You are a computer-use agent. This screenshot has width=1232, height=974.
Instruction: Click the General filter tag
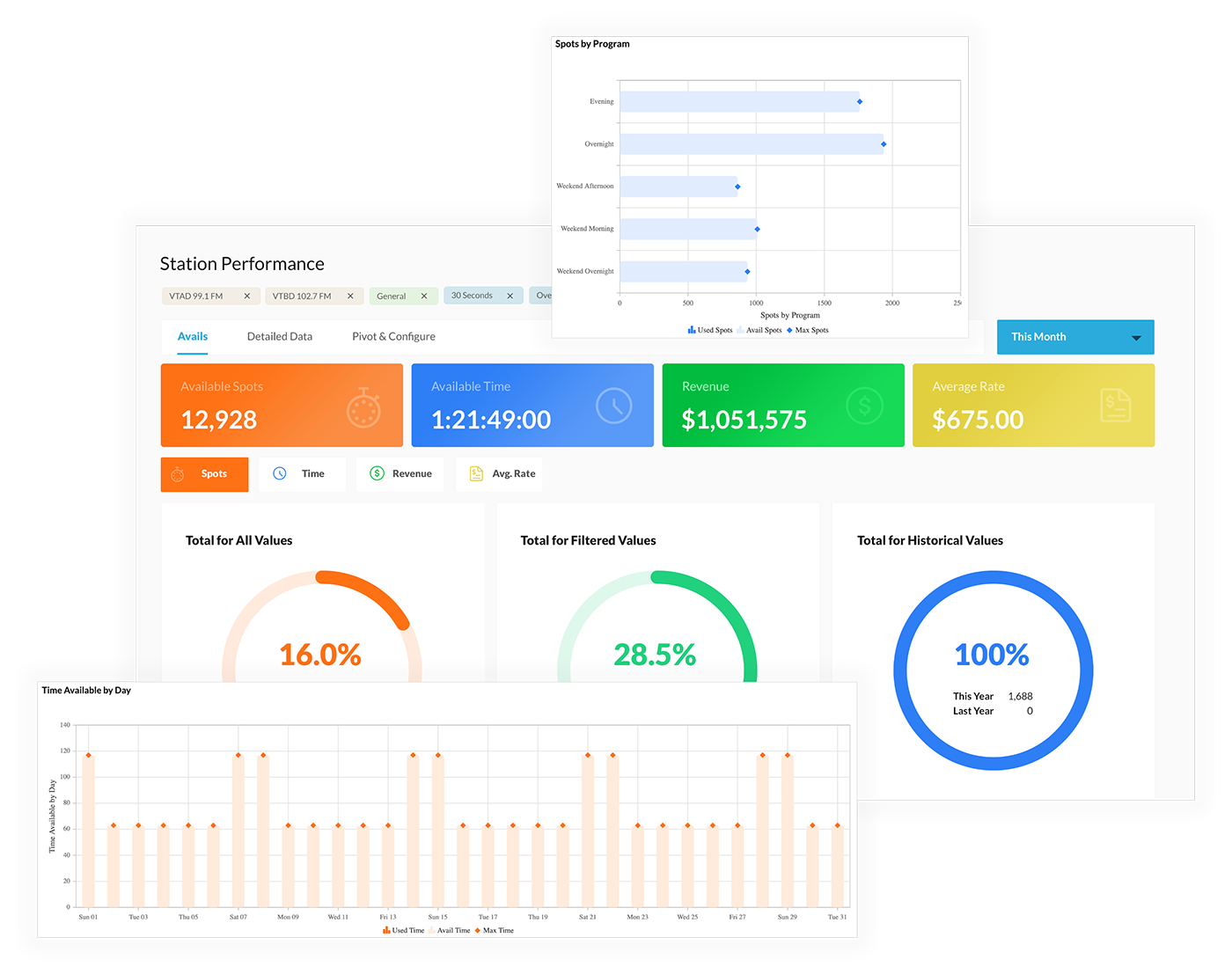click(x=403, y=297)
